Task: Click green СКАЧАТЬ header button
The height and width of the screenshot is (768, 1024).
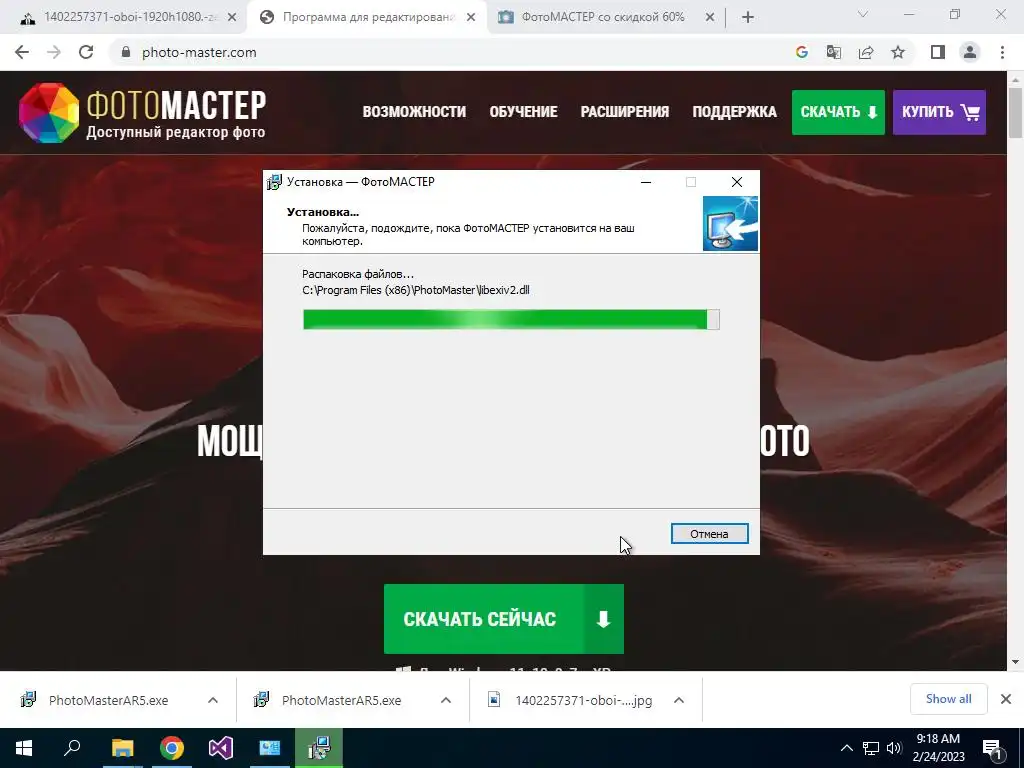Action: point(838,112)
